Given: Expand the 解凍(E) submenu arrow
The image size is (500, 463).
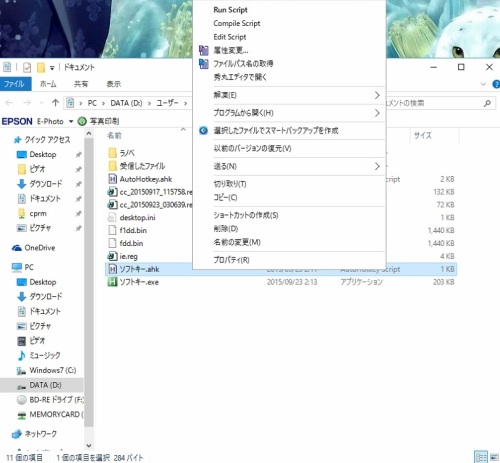Looking at the screenshot, I should [377, 95].
